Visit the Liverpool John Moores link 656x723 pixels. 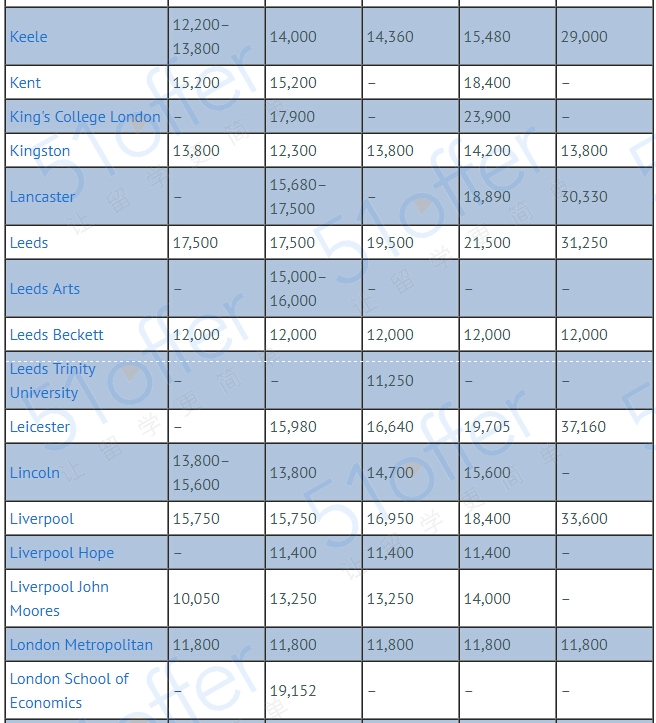click(x=59, y=599)
